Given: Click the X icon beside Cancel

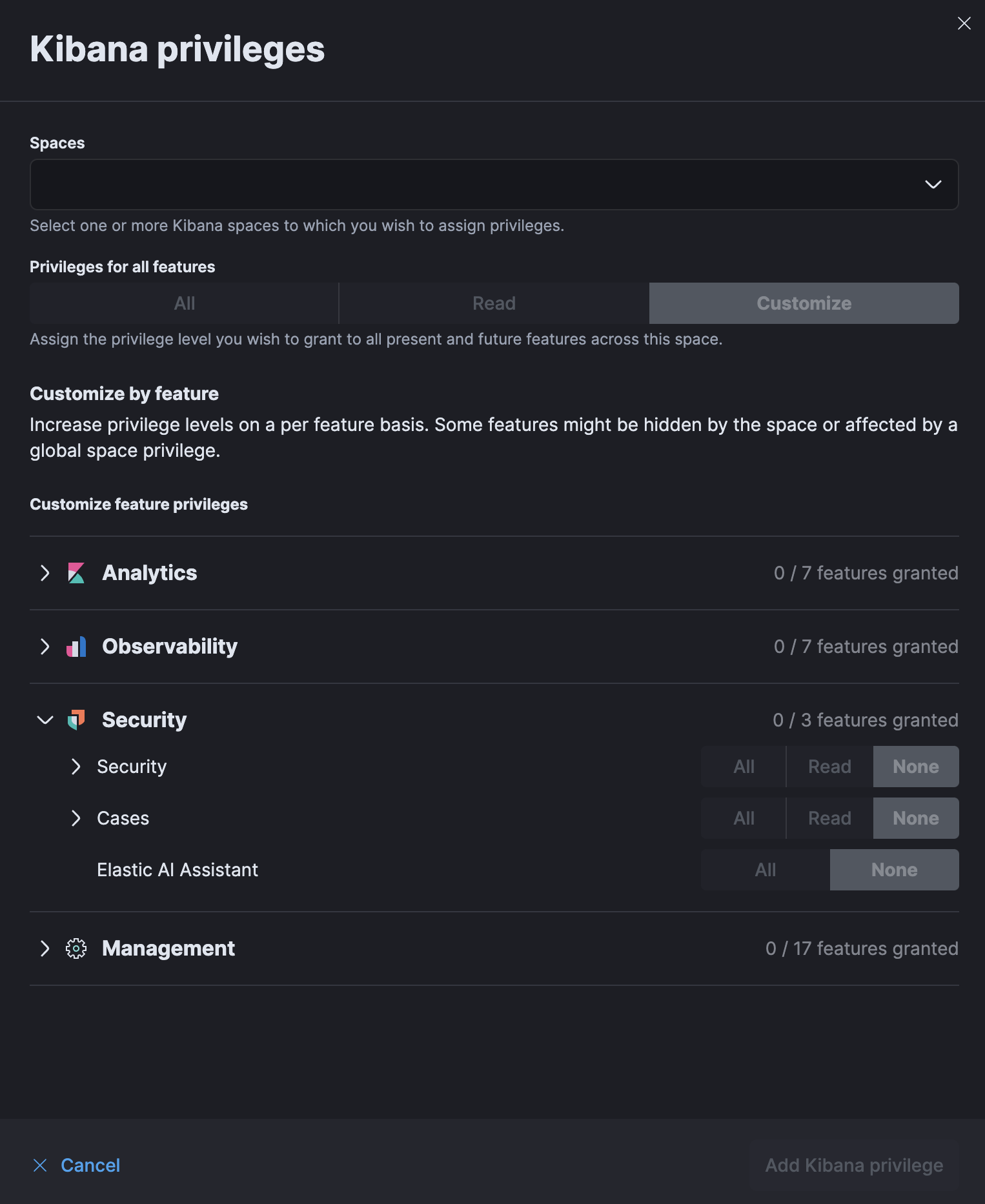Looking at the screenshot, I should point(40,1165).
